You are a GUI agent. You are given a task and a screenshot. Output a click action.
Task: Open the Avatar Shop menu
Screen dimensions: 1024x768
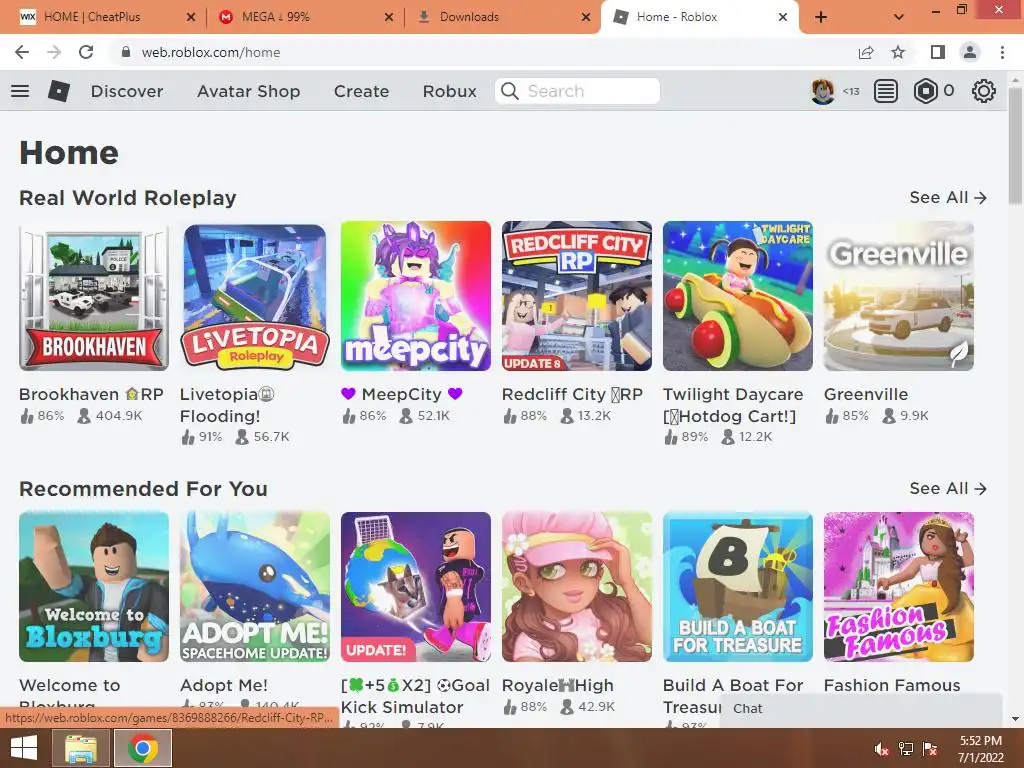[x=248, y=91]
